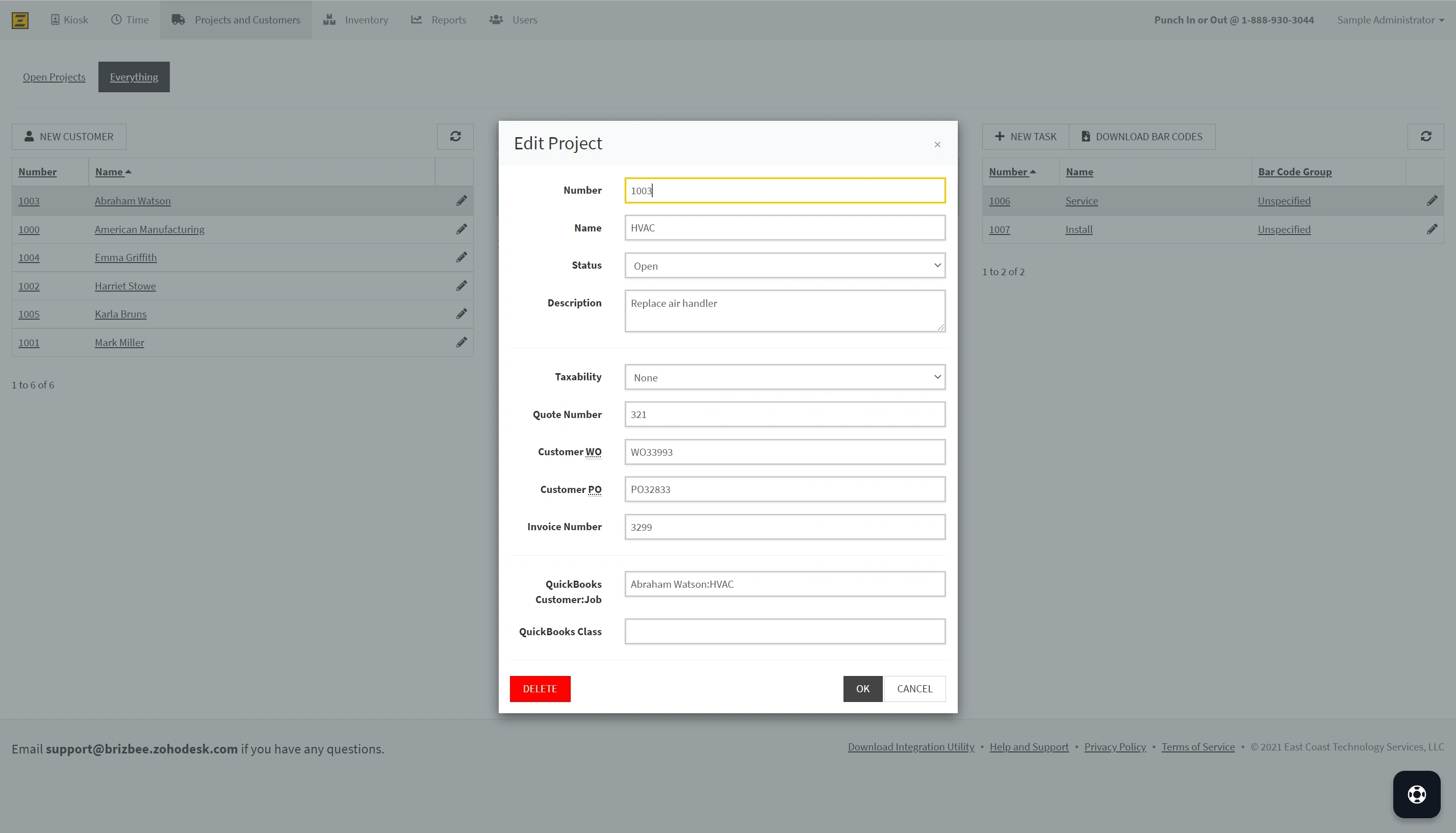Click the edit pencil icon for Harriet Stowe

462,285
